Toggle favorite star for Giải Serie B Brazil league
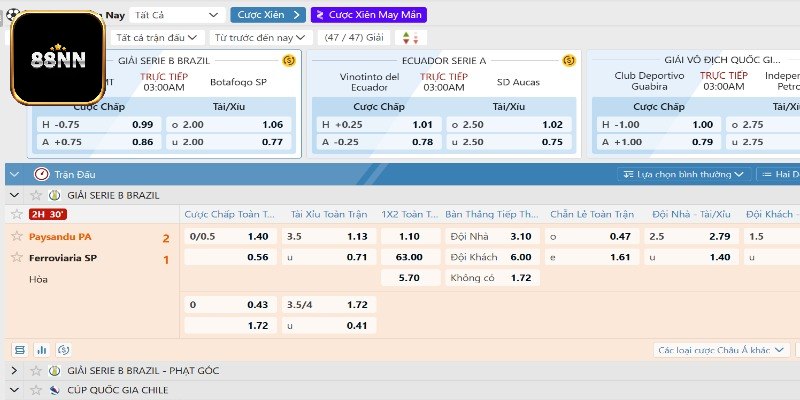800x400 pixels. coord(36,195)
